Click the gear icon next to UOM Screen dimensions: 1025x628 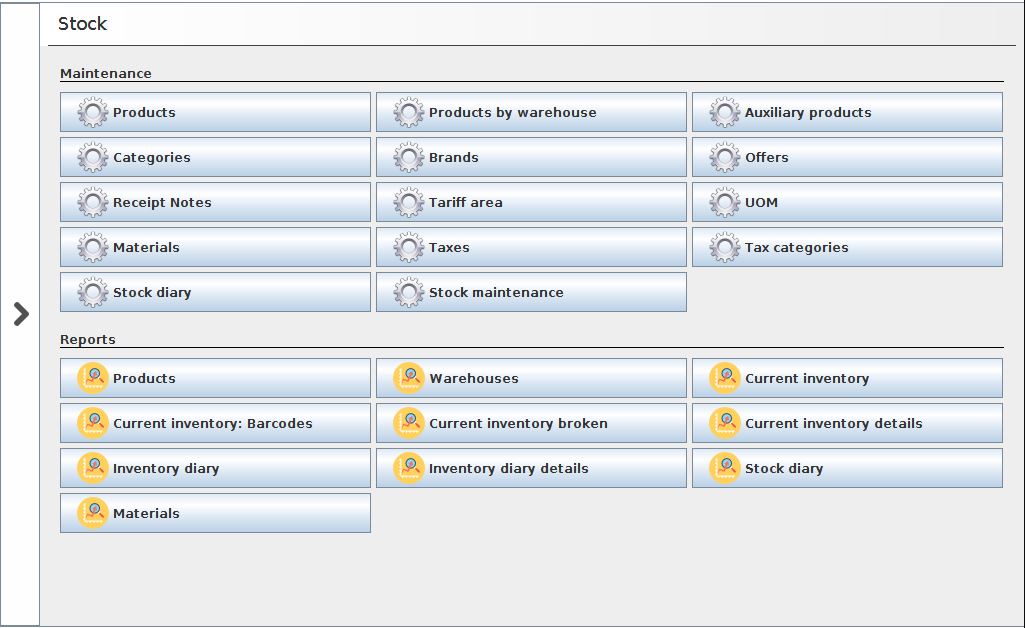tap(725, 203)
